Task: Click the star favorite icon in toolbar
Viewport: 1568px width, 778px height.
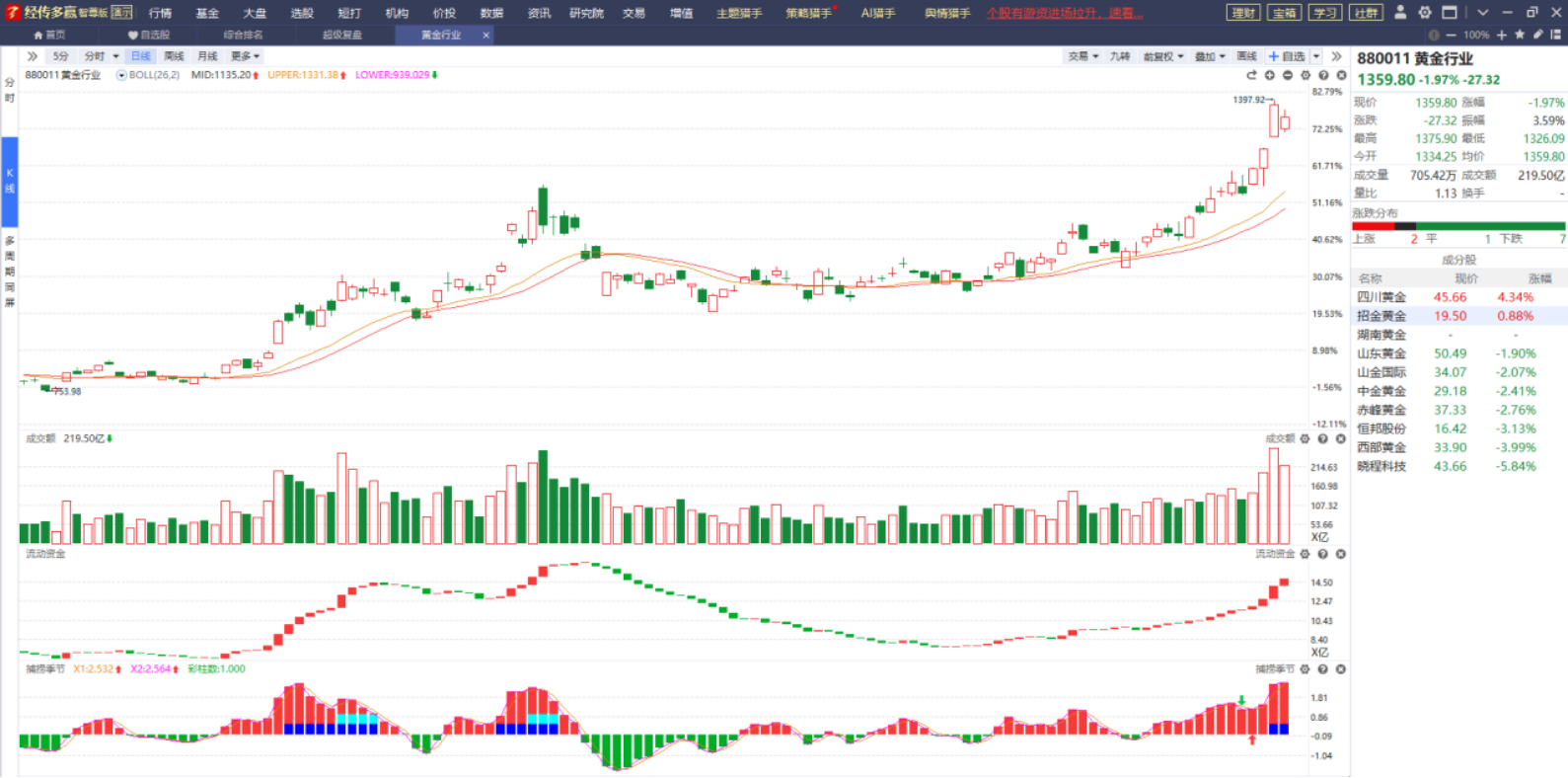Action: 1520,35
